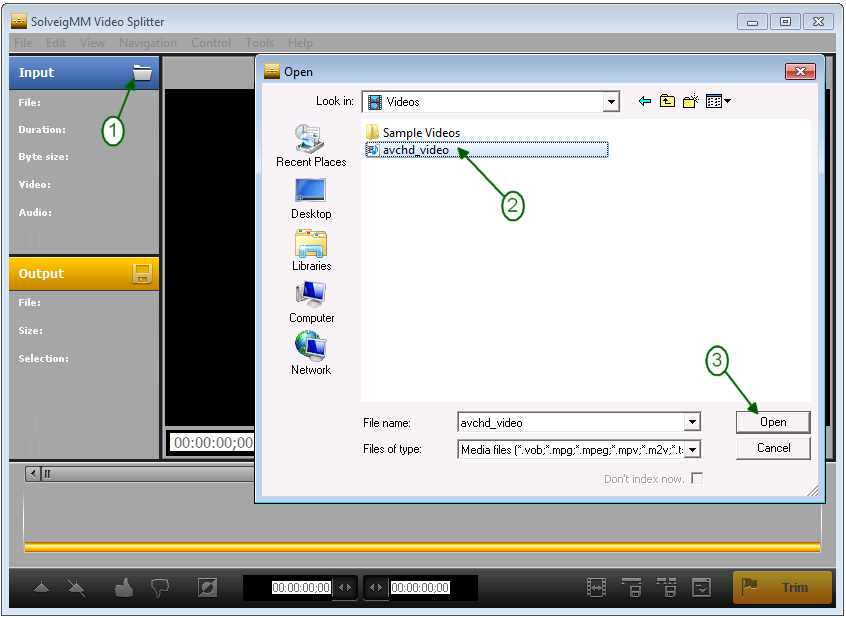Open the Control menu

click(211, 43)
